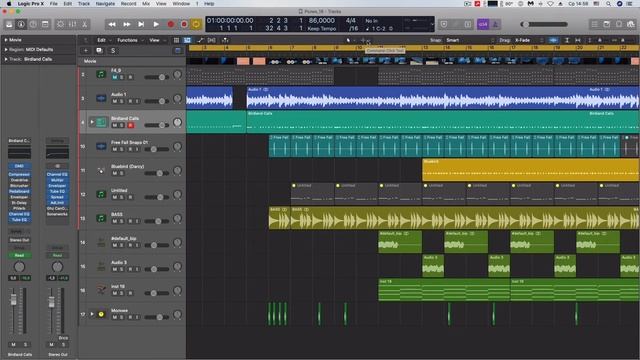The width and height of the screenshot is (640, 360).
Task: Click the BASS track instrument icon
Action: pyautogui.click(x=101, y=218)
